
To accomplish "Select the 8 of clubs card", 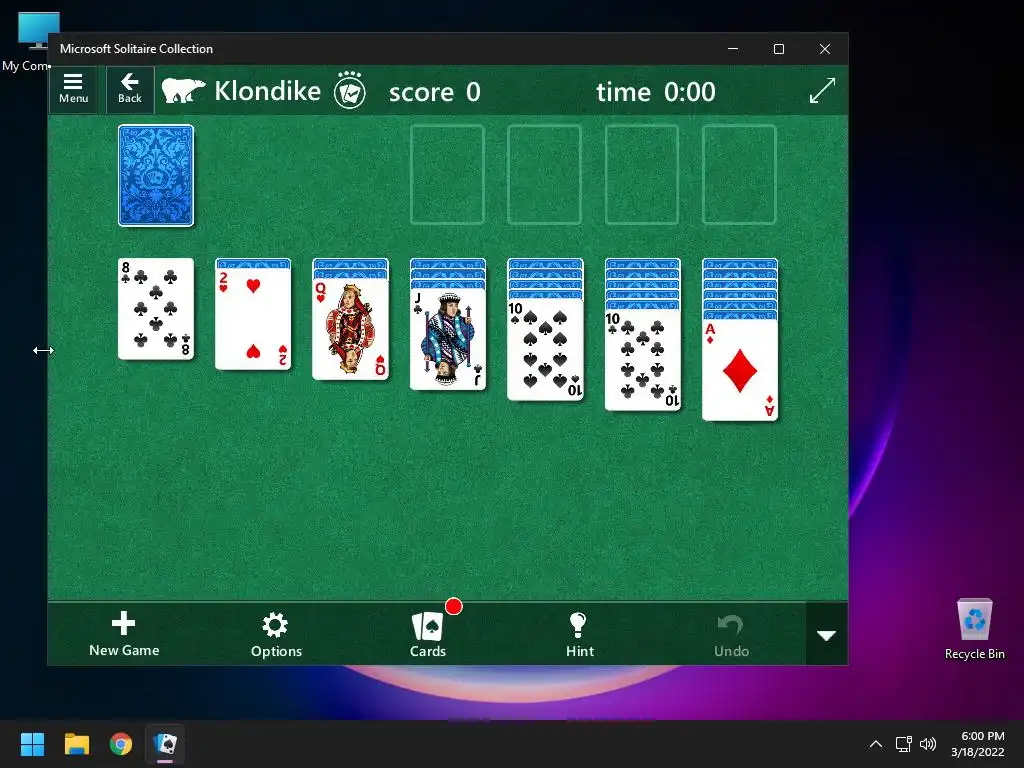I will (x=156, y=309).
